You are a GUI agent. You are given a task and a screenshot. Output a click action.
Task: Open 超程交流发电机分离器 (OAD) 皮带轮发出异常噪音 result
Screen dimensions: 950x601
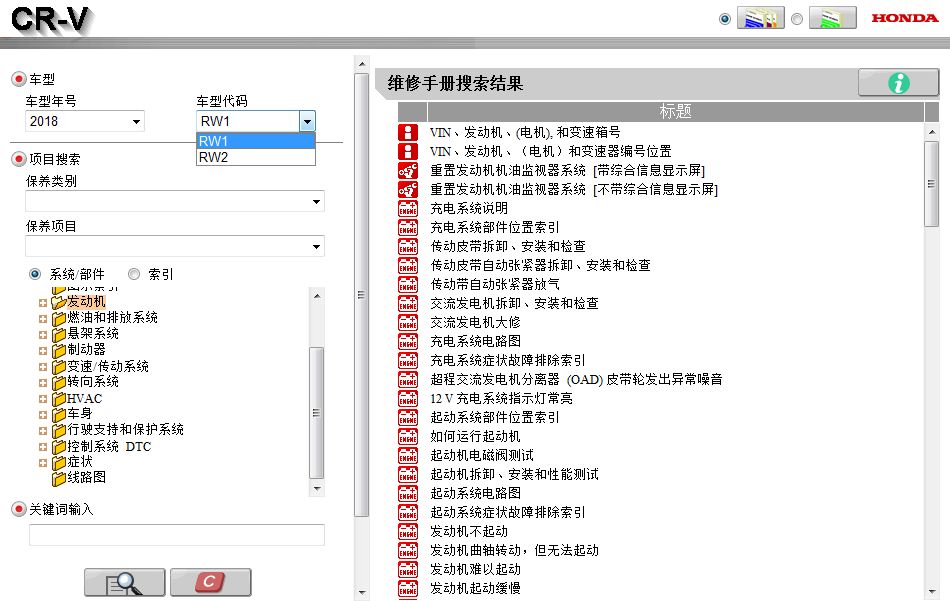tap(576, 379)
